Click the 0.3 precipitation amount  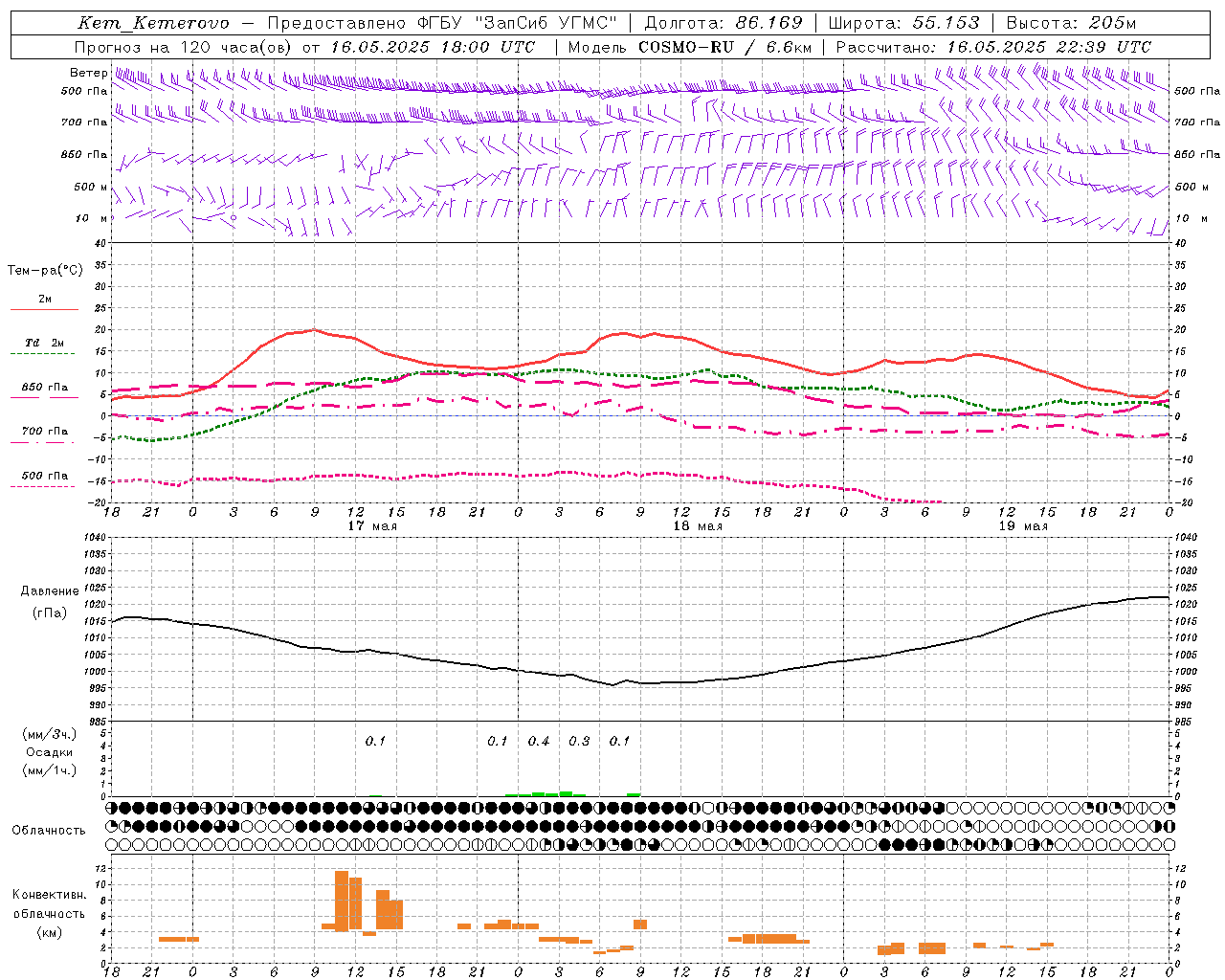pyautogui.click(x=579, y=741)
